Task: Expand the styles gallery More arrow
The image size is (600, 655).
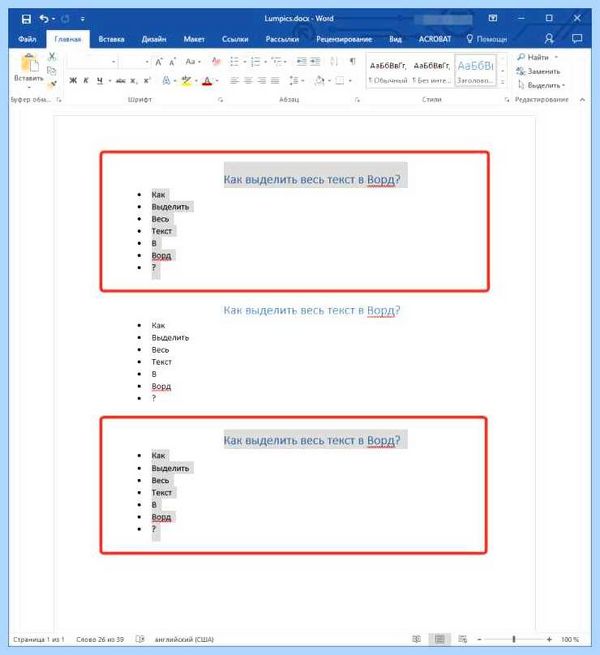Action: pyautogui.click(x=503, y=81)
